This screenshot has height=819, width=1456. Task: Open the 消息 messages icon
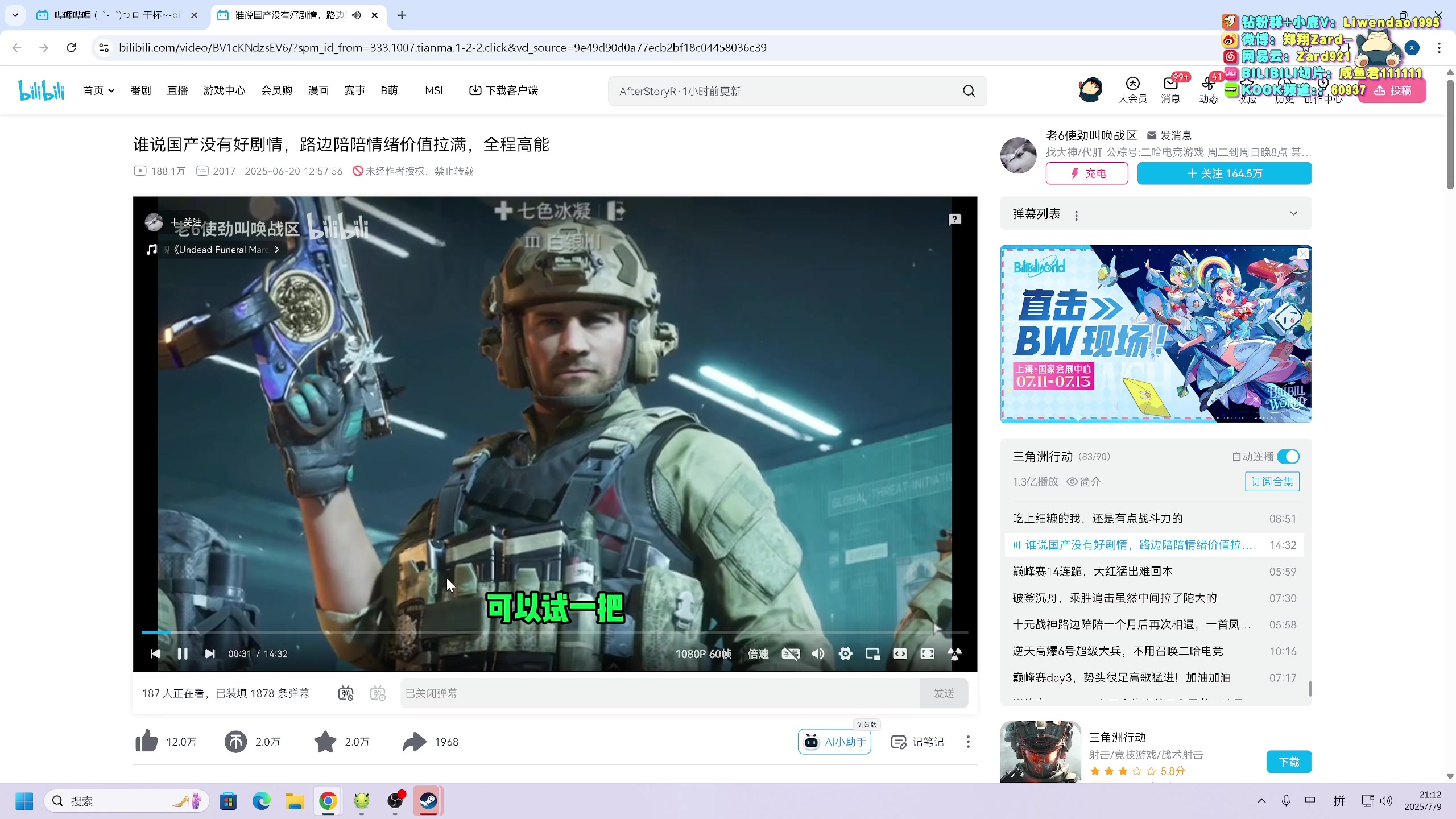(x=1170, y=90)
